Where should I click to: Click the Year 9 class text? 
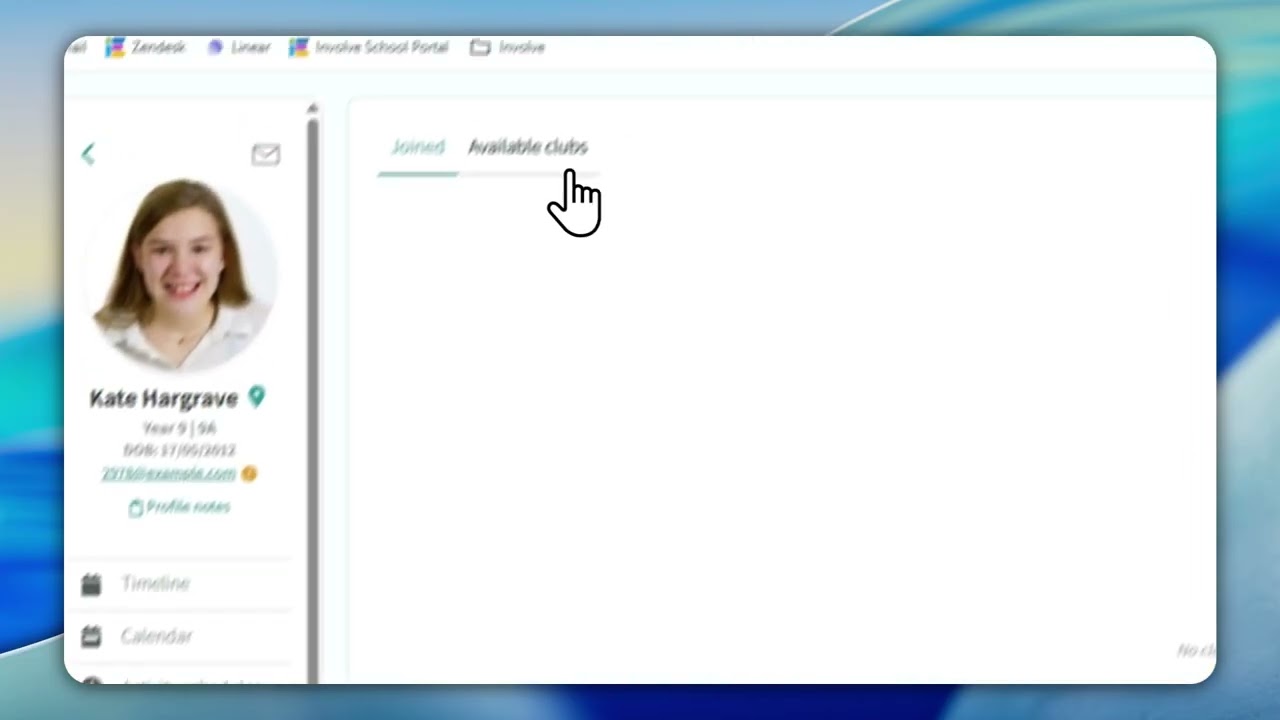tap(180, 428)
